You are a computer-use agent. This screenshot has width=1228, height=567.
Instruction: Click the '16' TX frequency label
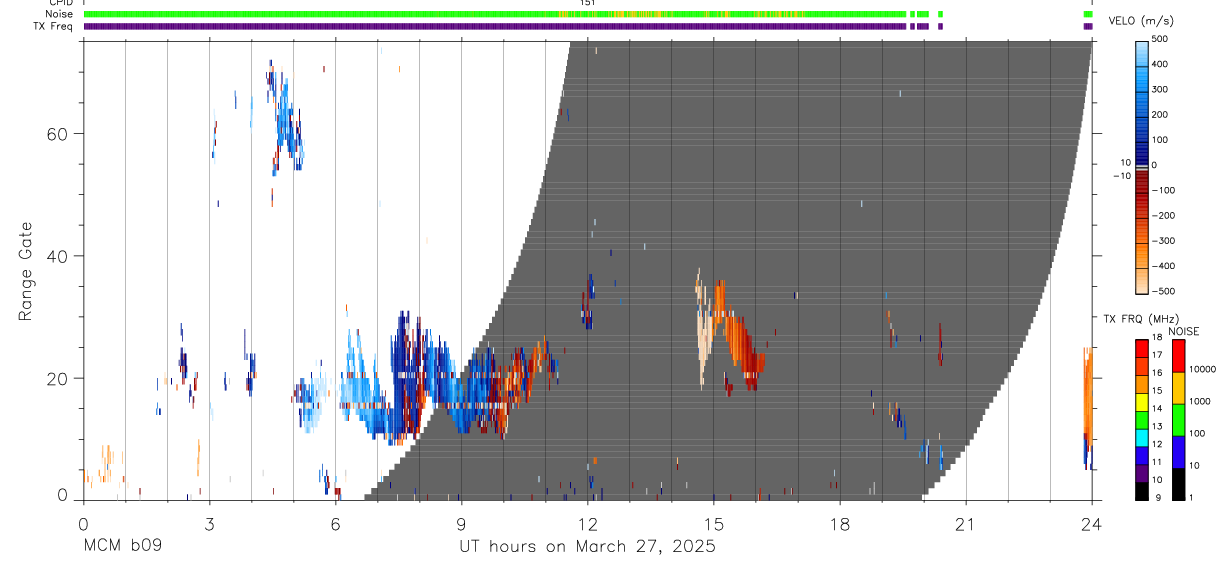[1156, 373]
